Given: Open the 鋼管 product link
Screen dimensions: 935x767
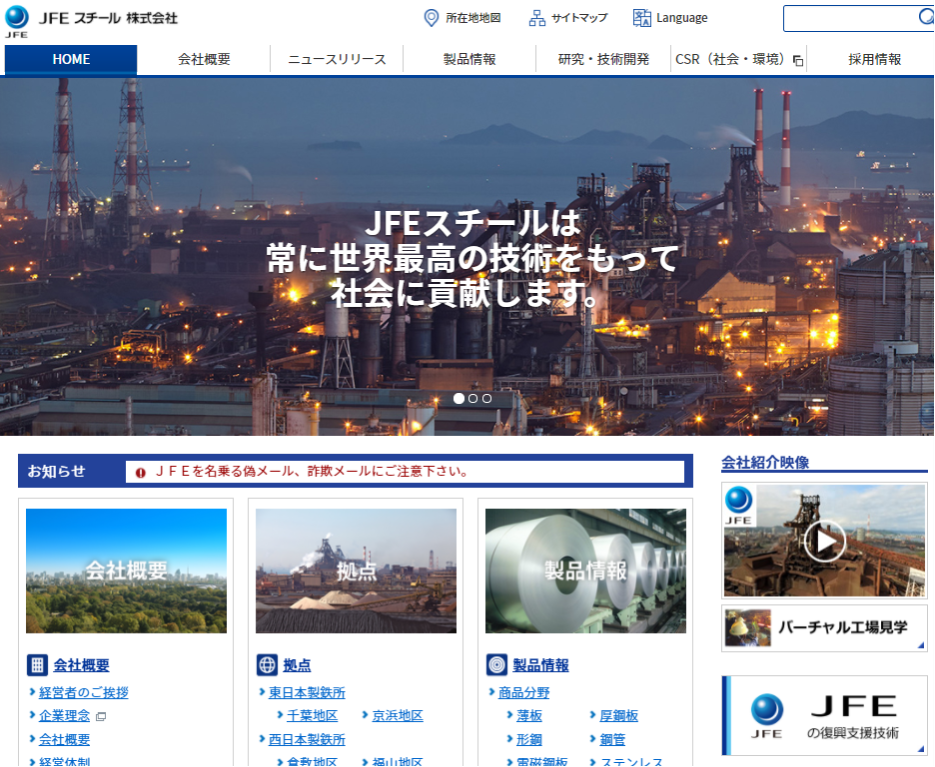Looking at the screenshot, I should click(612, 740).
